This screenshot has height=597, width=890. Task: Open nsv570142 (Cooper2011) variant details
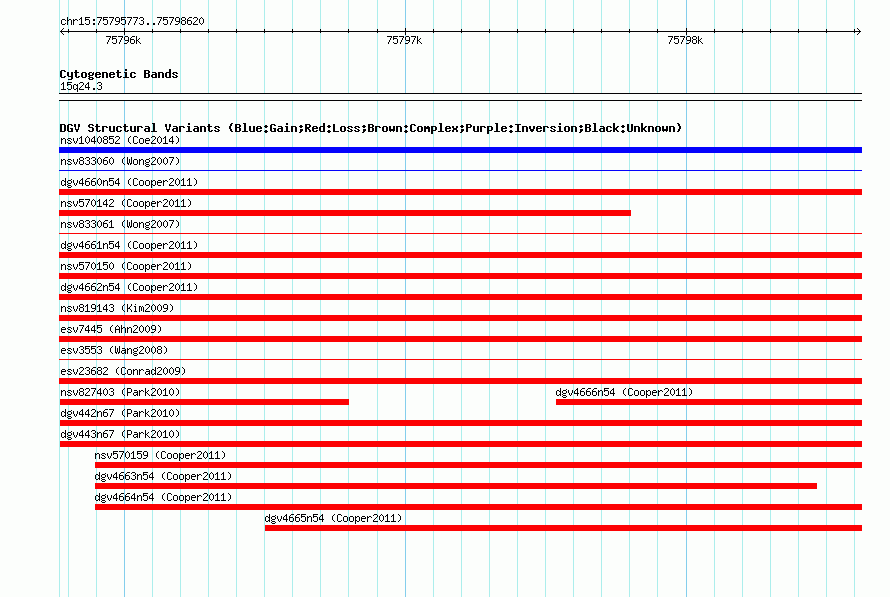126,203
